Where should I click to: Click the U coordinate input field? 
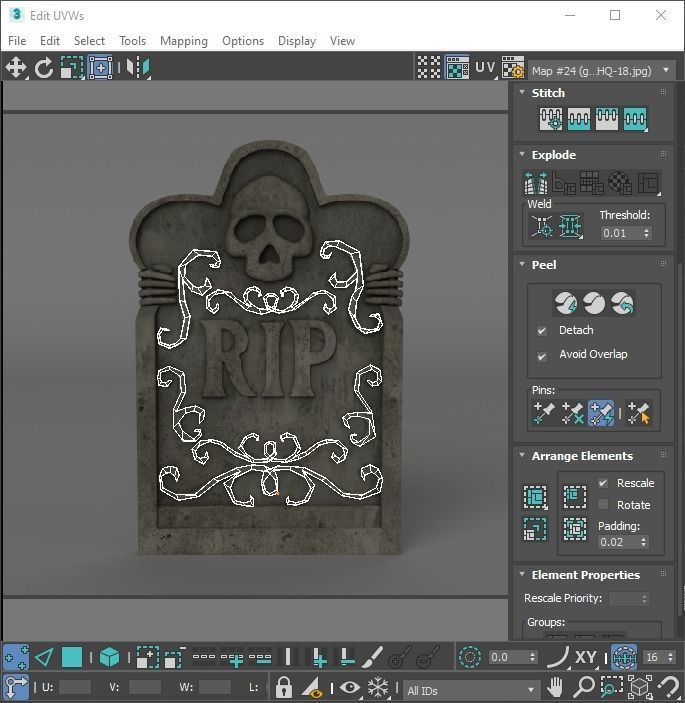coord(74,687)
